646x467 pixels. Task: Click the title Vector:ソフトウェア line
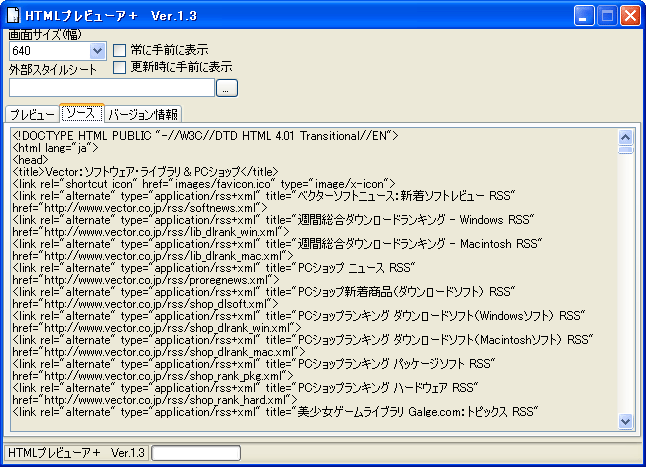coord(145,172)
